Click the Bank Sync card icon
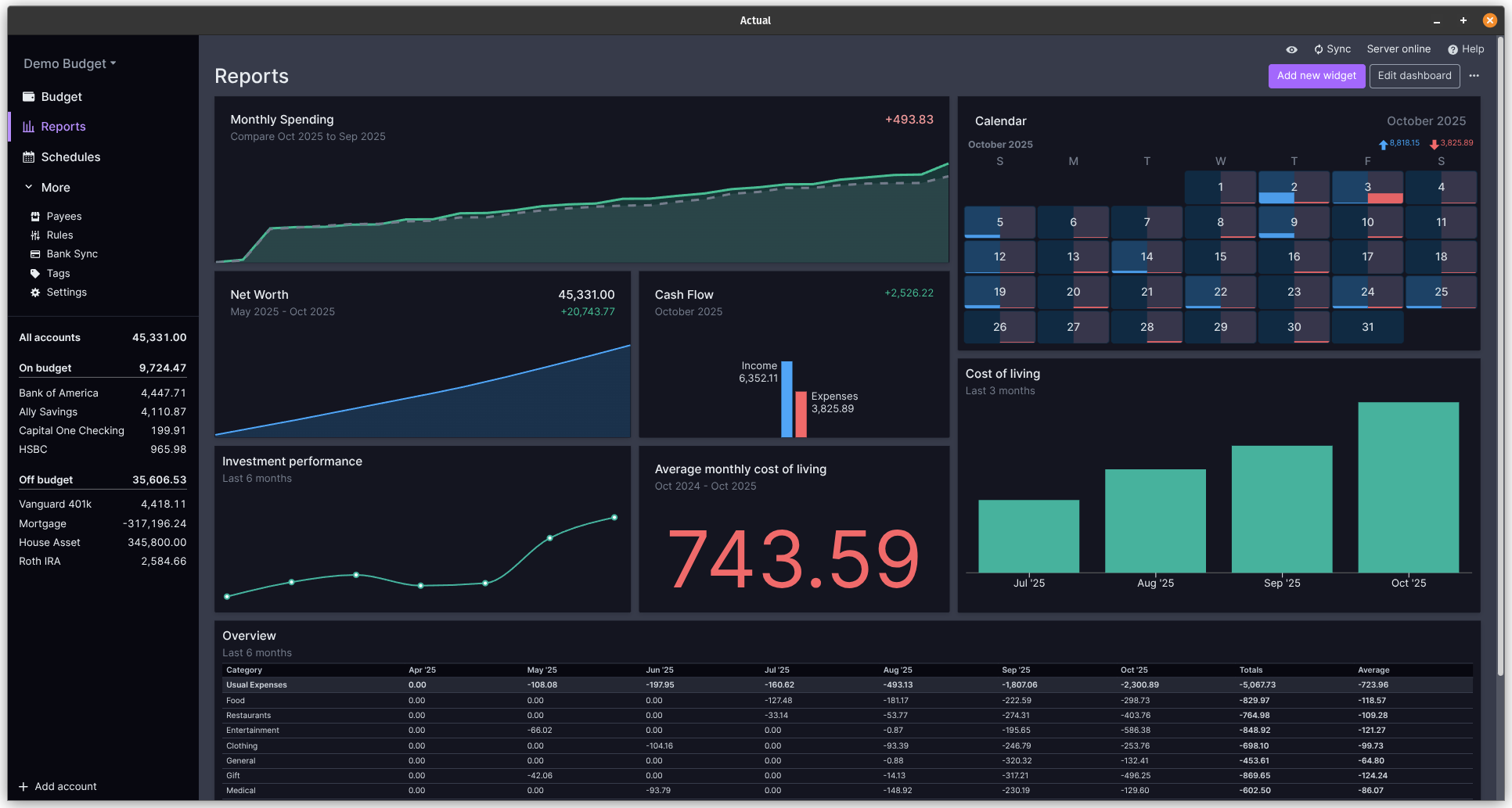Viewport: 1512px width, 808px height. coord(35,254)
